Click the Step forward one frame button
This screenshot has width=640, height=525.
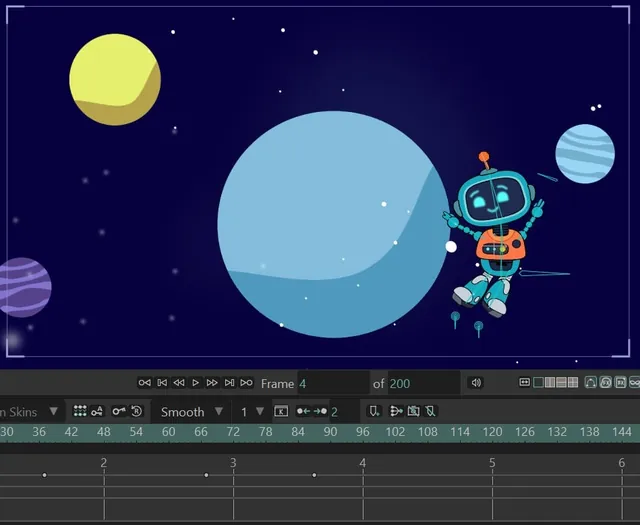(x=229, y=383)
